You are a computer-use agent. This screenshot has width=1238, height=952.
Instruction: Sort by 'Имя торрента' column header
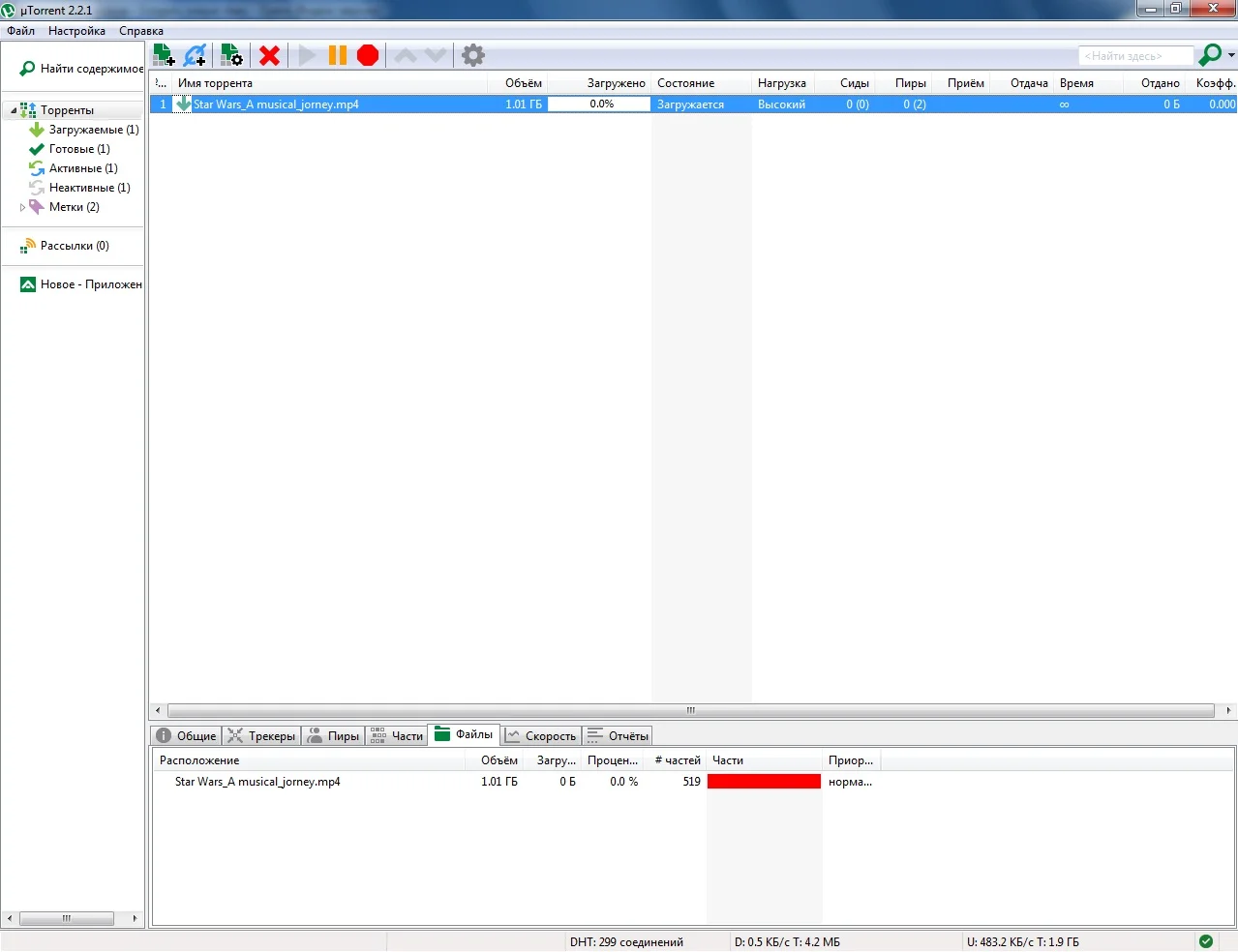329,83
